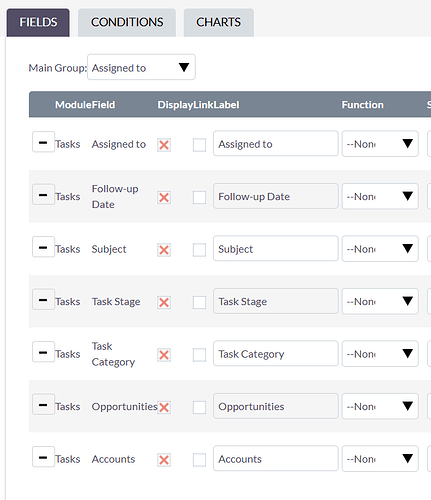Click the minus button for Subject row
Image resolution: width=431 pixels, height=500 pixels.
pos(43,247)
